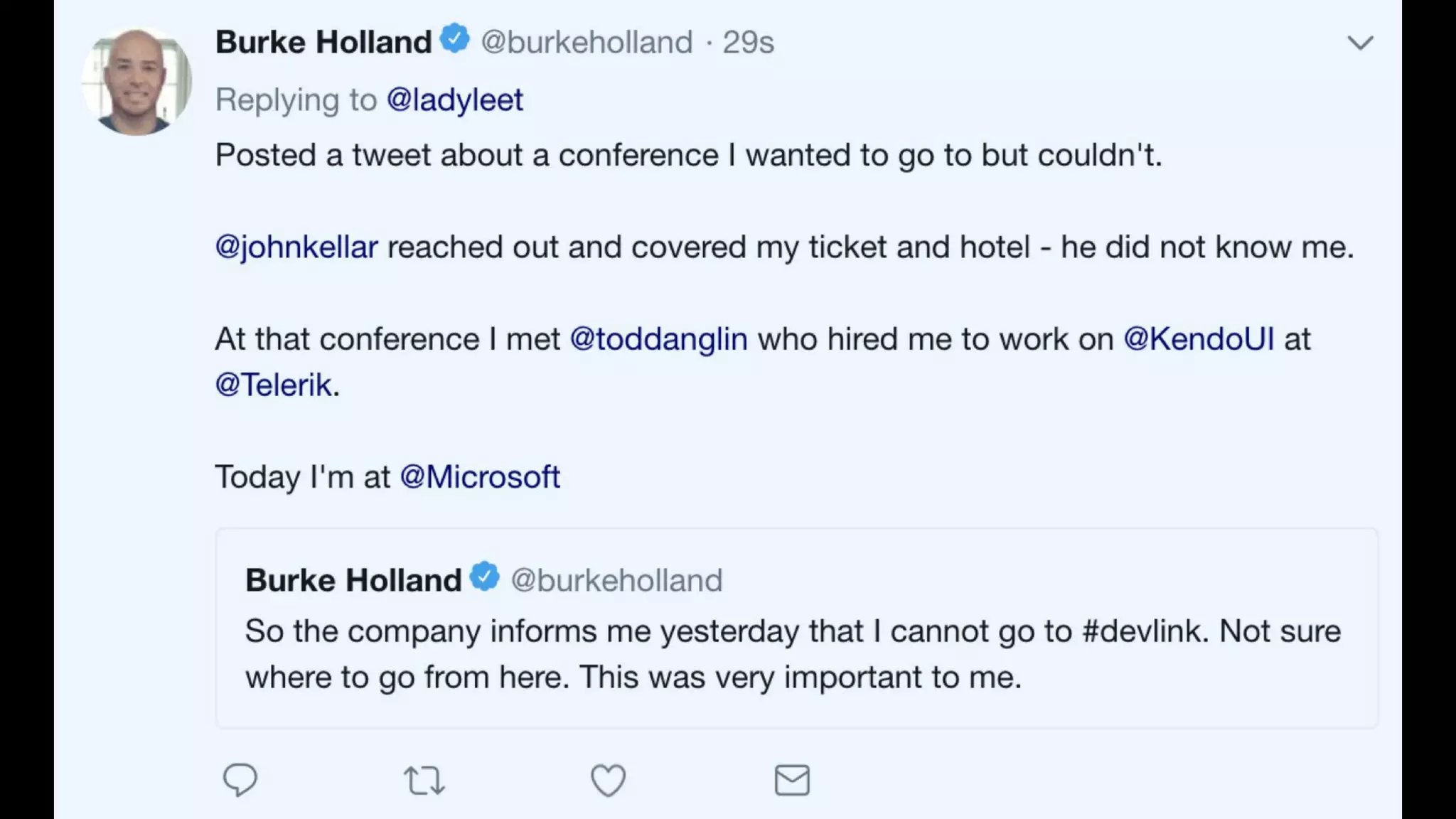1456x819 pixels.
Task: Visit the @johnkellar mention
Action: point(296,247)
